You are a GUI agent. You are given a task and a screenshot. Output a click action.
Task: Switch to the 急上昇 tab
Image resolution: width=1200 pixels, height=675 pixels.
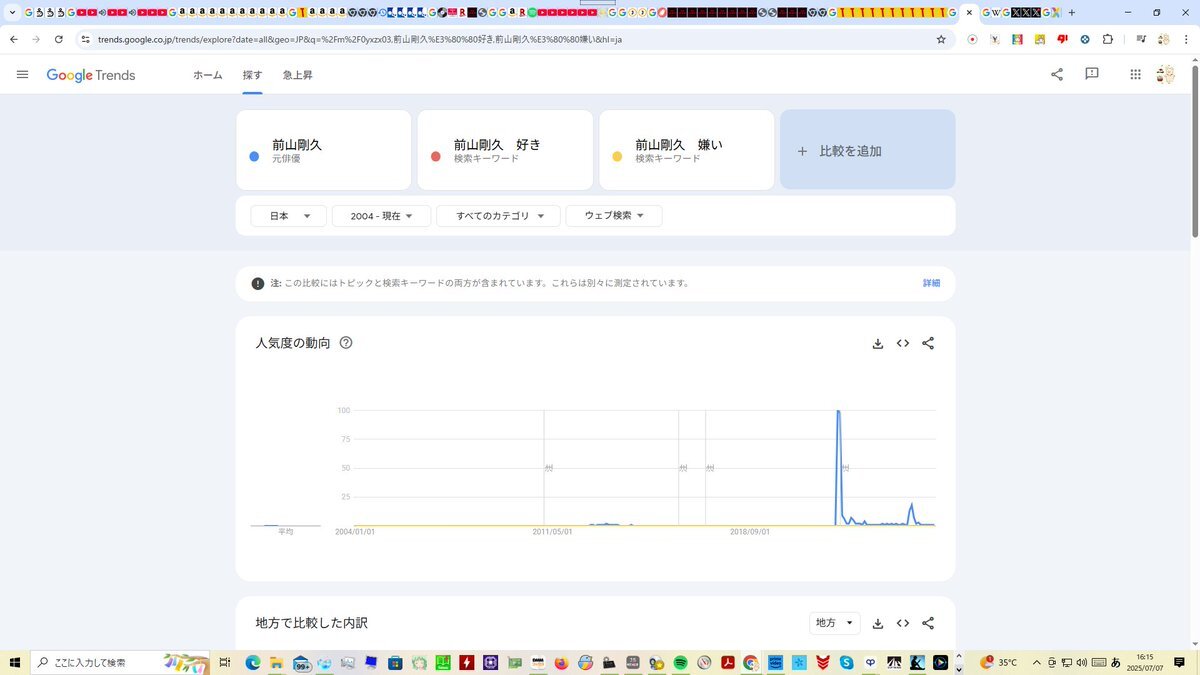(298, 75)
